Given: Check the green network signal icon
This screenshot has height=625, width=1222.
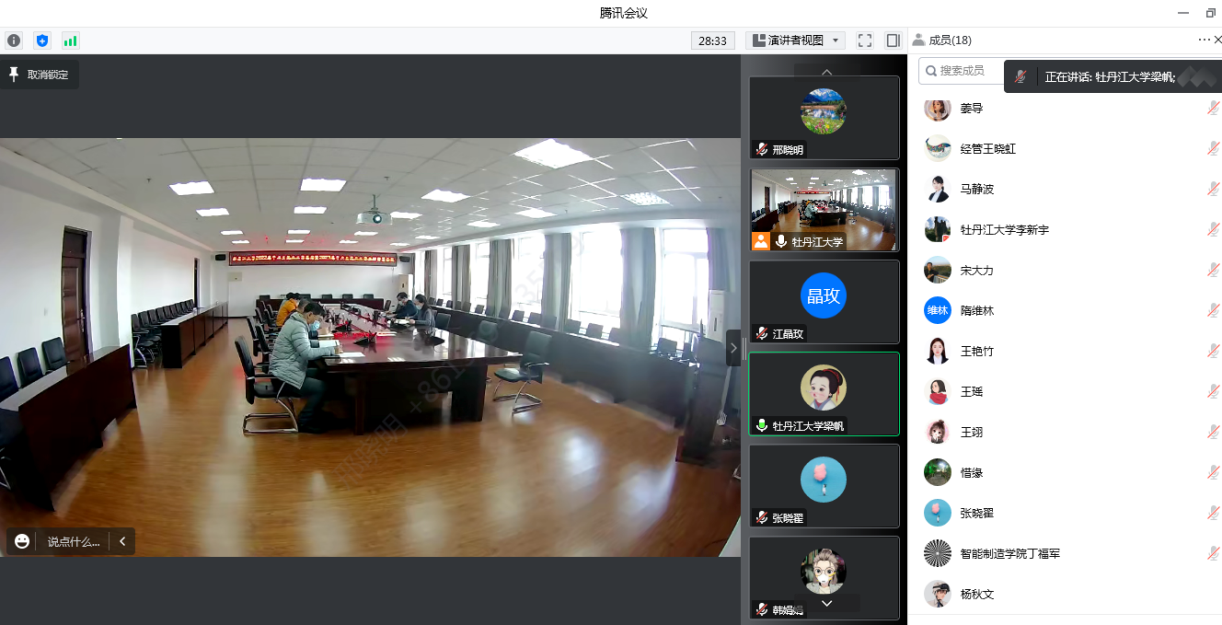Looking at the screenshot, I should 70,41.
